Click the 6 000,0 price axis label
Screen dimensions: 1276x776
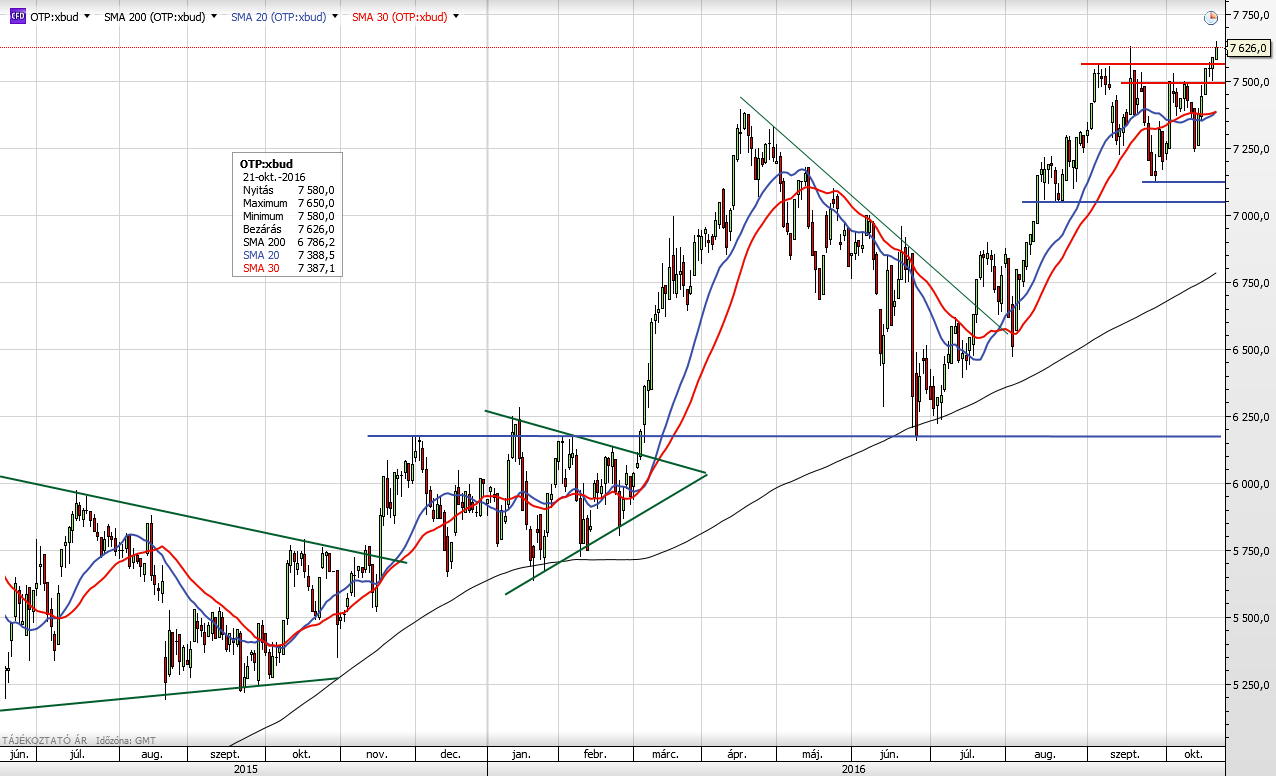pos(1250,484)
